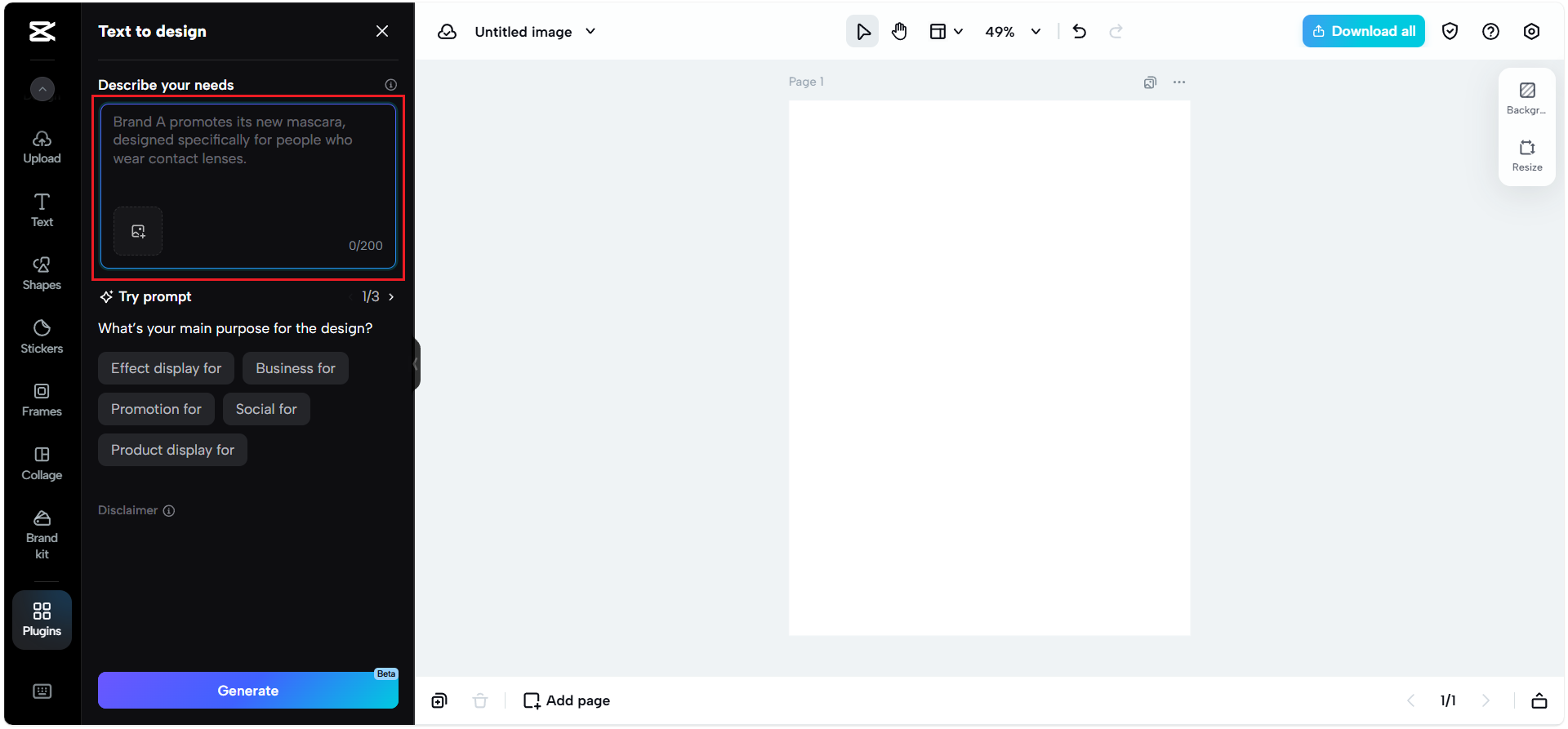Click the Generate button

click(248, 691)
